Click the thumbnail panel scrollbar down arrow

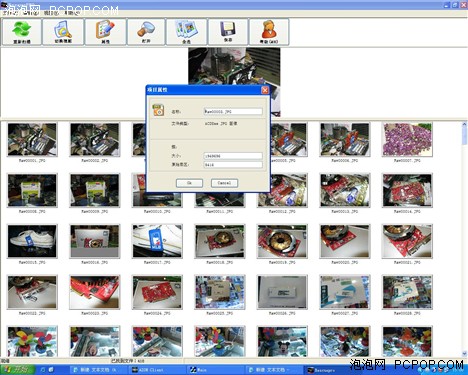click(464, 354)
